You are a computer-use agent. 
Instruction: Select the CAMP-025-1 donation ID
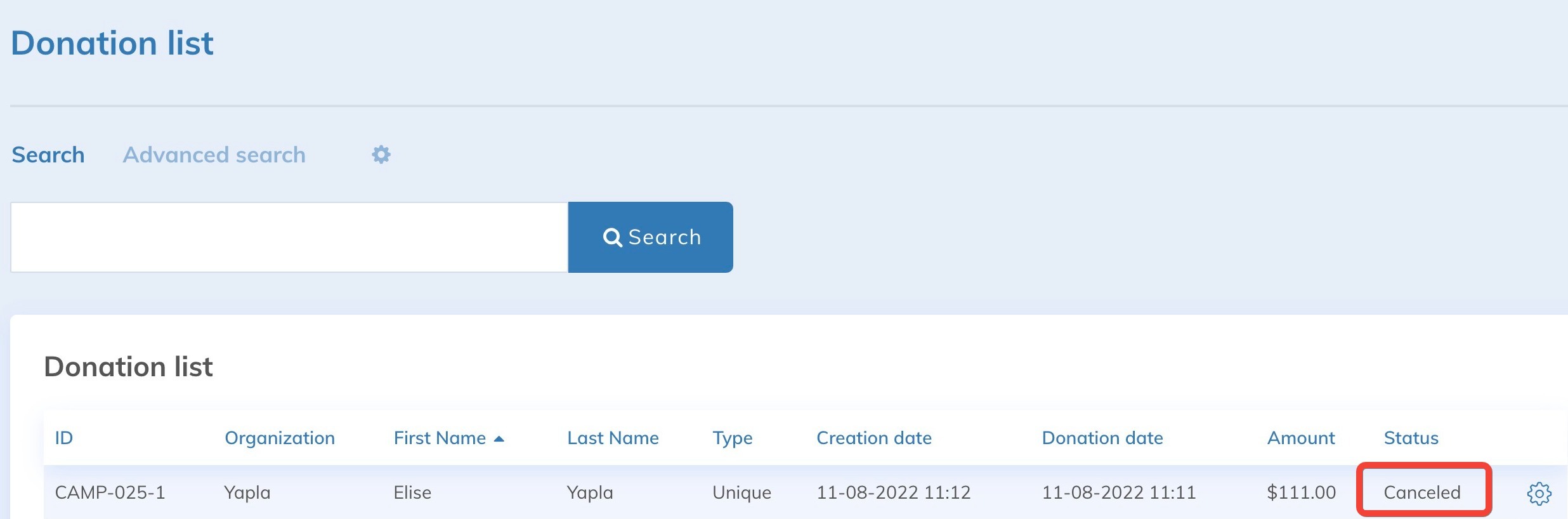pos(110,492)
